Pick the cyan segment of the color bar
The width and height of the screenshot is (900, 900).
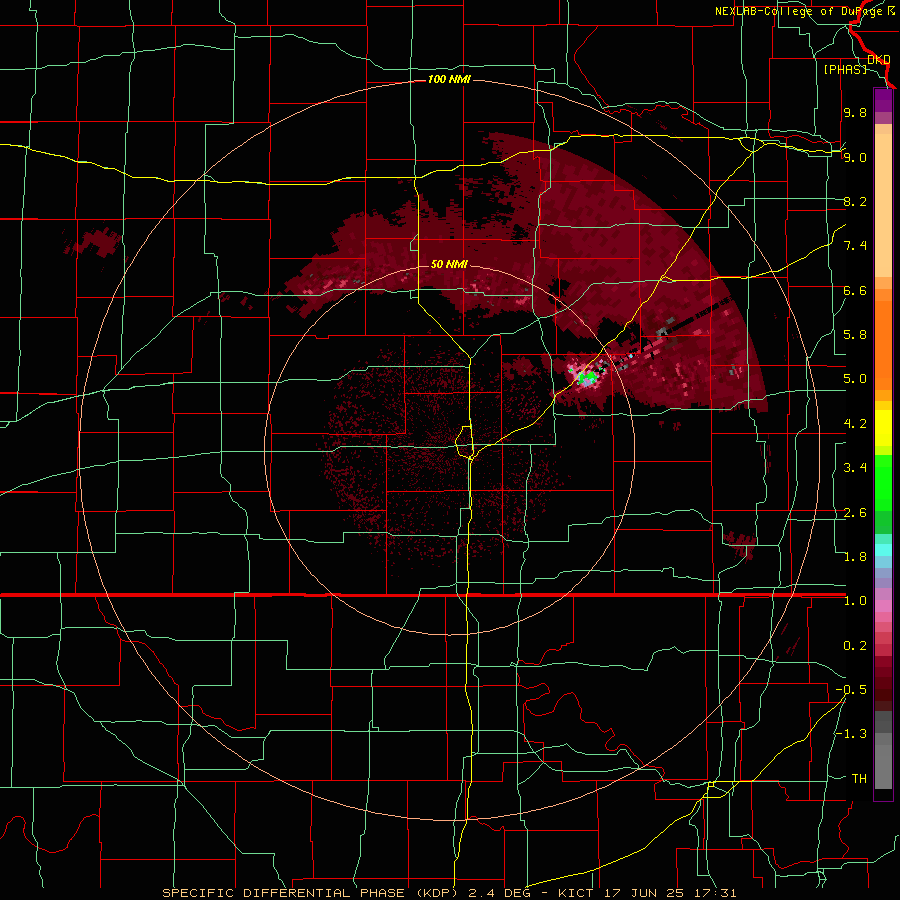coord(883,550)
